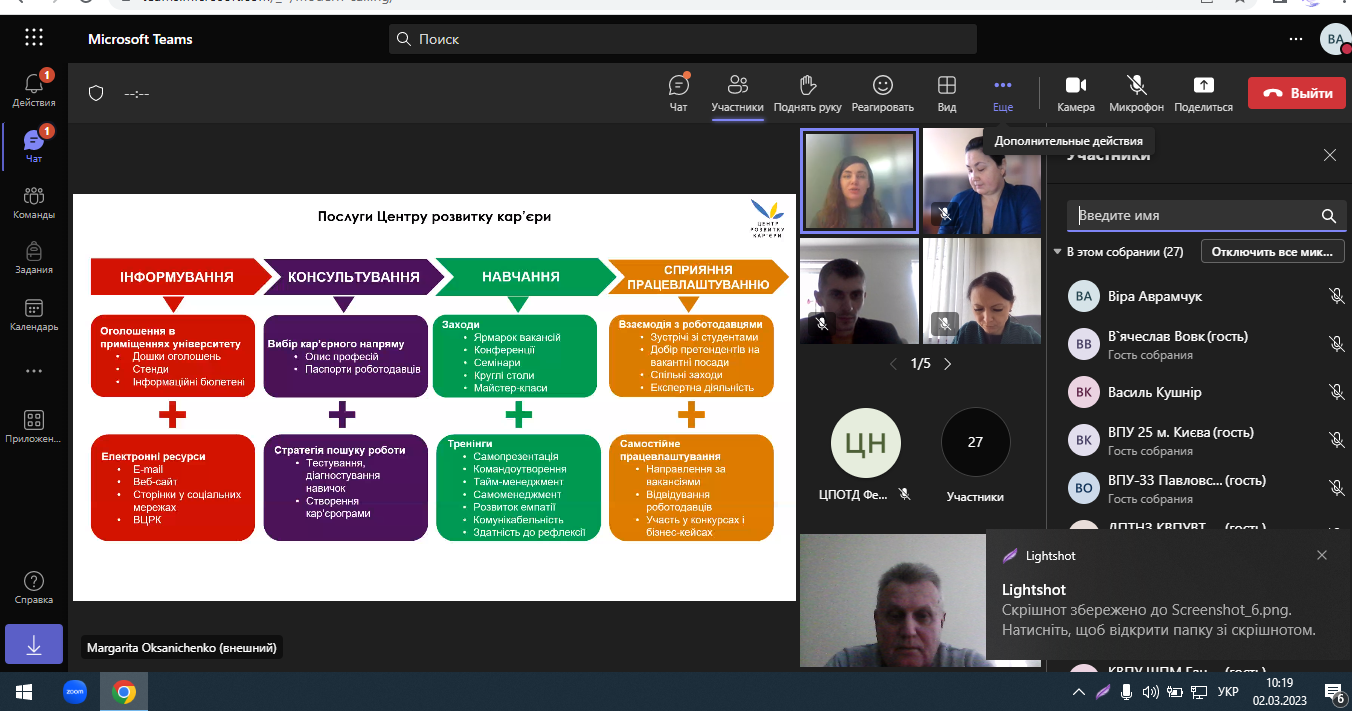Click the search magnifier in the participants field
This screenshot has height=711, width=1352.
click(x=1329, y=215)
